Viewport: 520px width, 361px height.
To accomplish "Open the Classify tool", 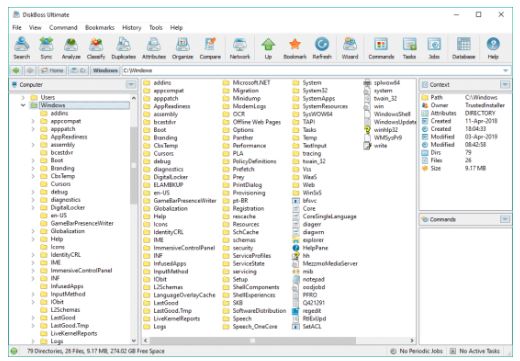I will click(96, 48).
